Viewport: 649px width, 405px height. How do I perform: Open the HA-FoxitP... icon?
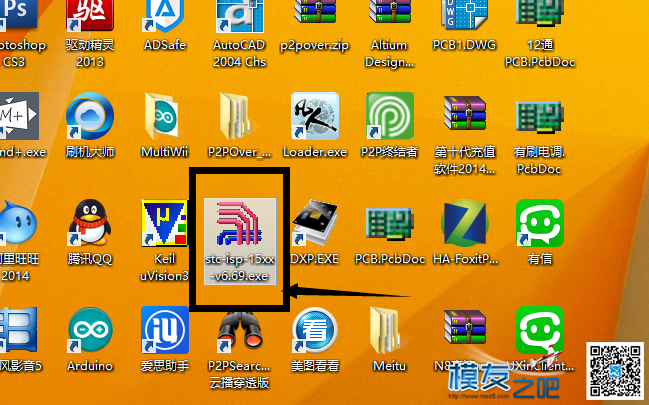(465, 223)
